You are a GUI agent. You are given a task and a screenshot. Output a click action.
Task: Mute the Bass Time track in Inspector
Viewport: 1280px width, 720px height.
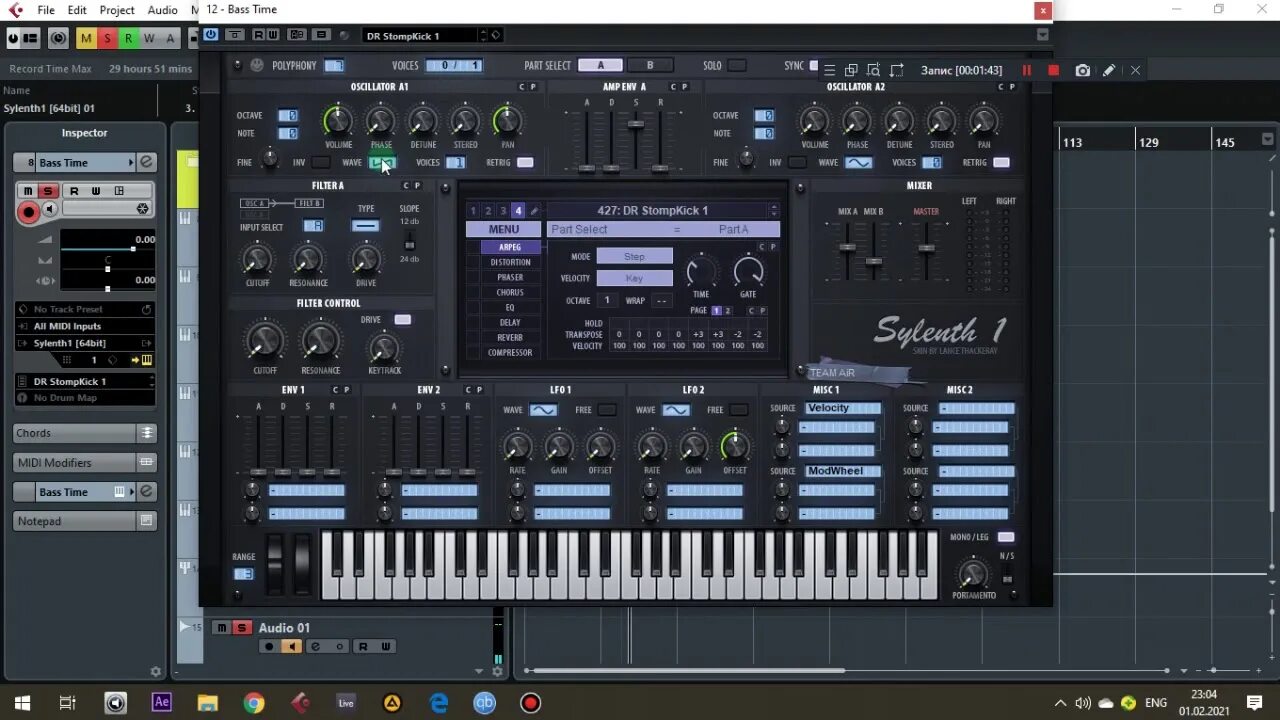coord(28,191)
